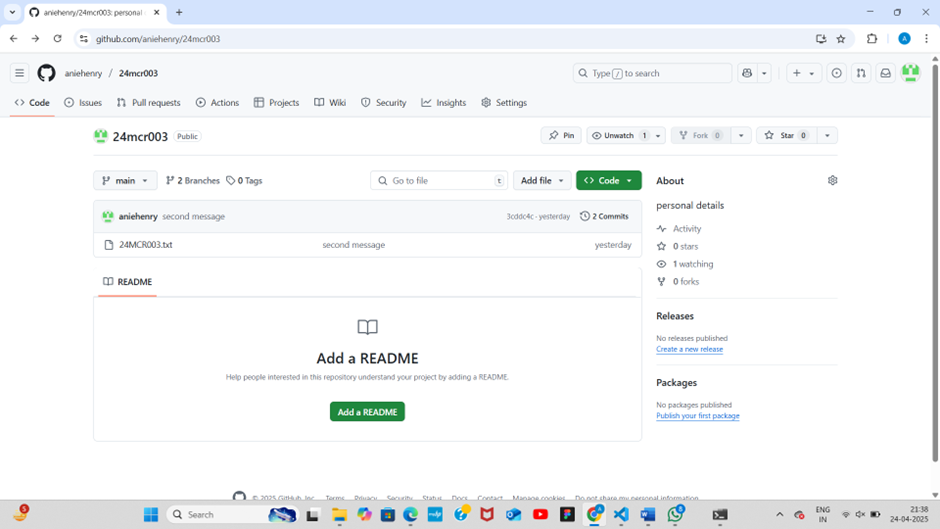Open the GitHub hamburger navigation menu

pyautogui.click(x=19, y=73)
